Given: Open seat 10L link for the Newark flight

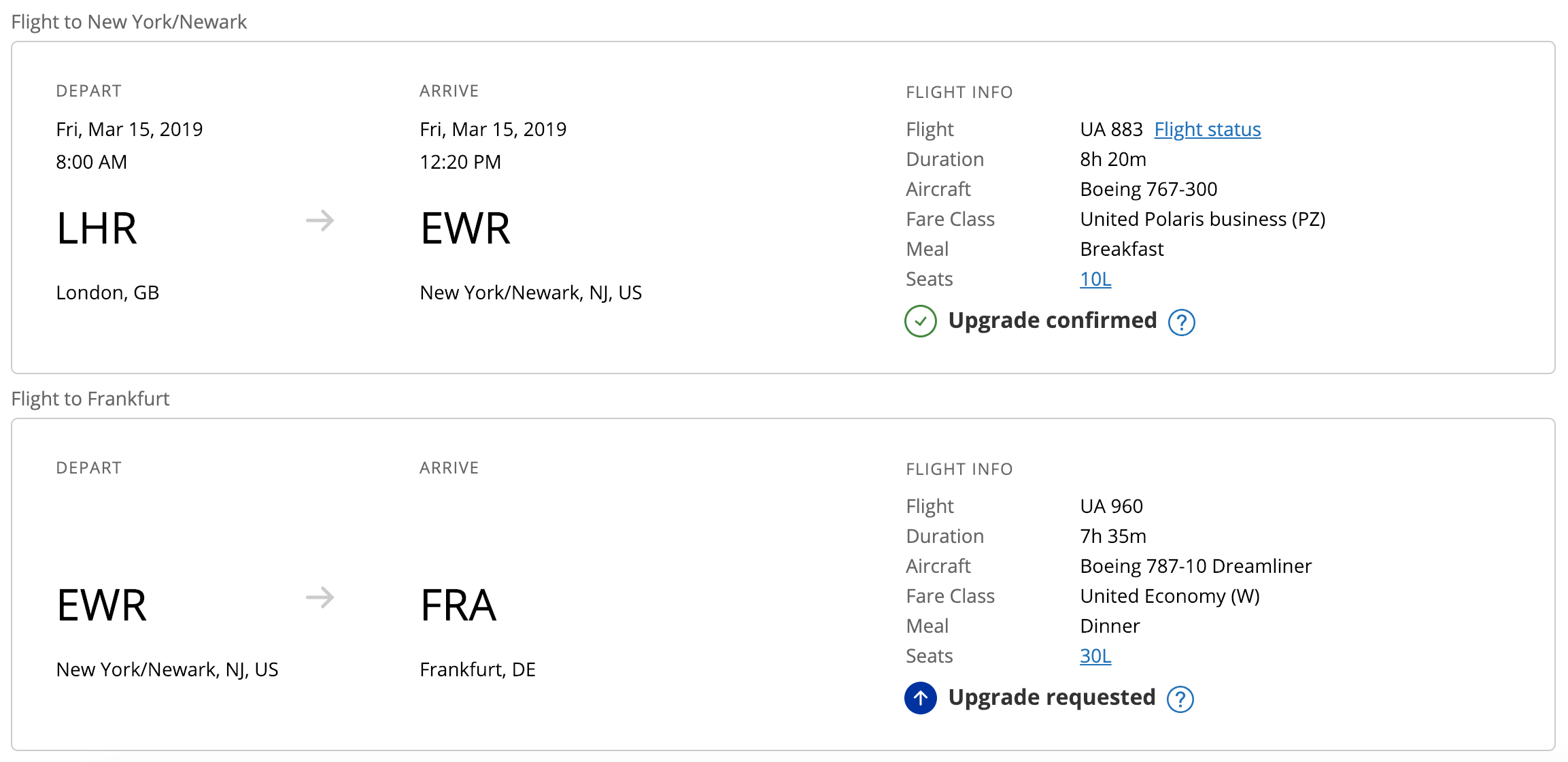Looking at the screenshot, I should (x=1095, y=279).
